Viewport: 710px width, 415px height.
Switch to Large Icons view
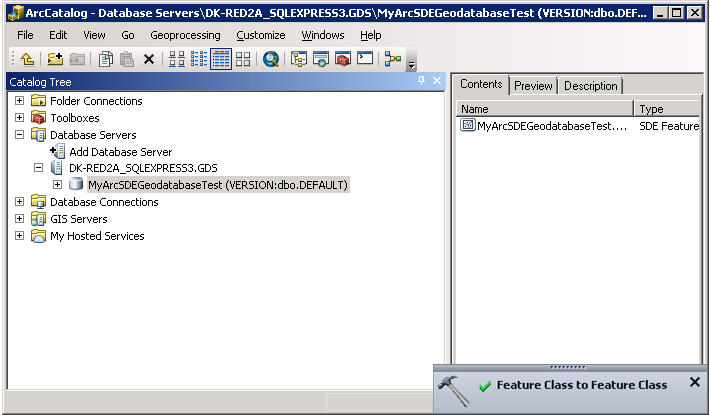coord(177,59)
